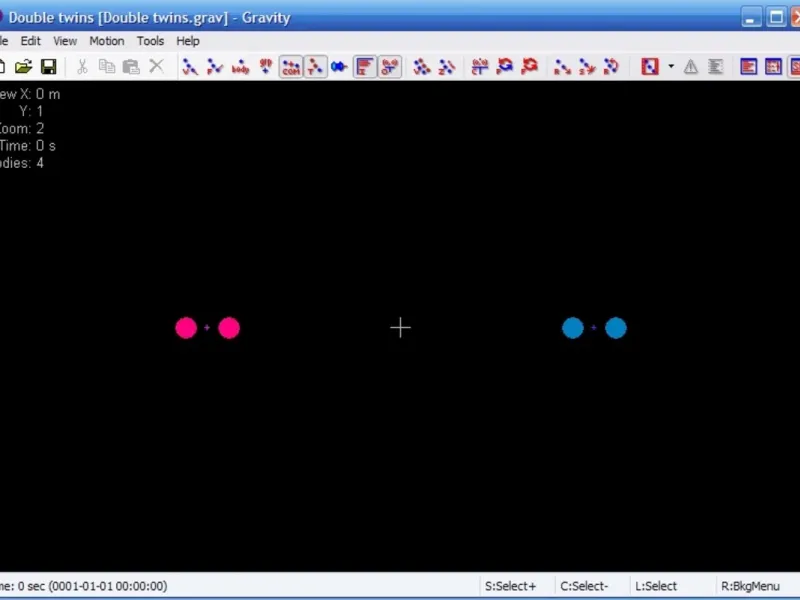Viewport: 800px width, 600px height.
Task: Select the left blue body
Action: (x=573, y=328)
